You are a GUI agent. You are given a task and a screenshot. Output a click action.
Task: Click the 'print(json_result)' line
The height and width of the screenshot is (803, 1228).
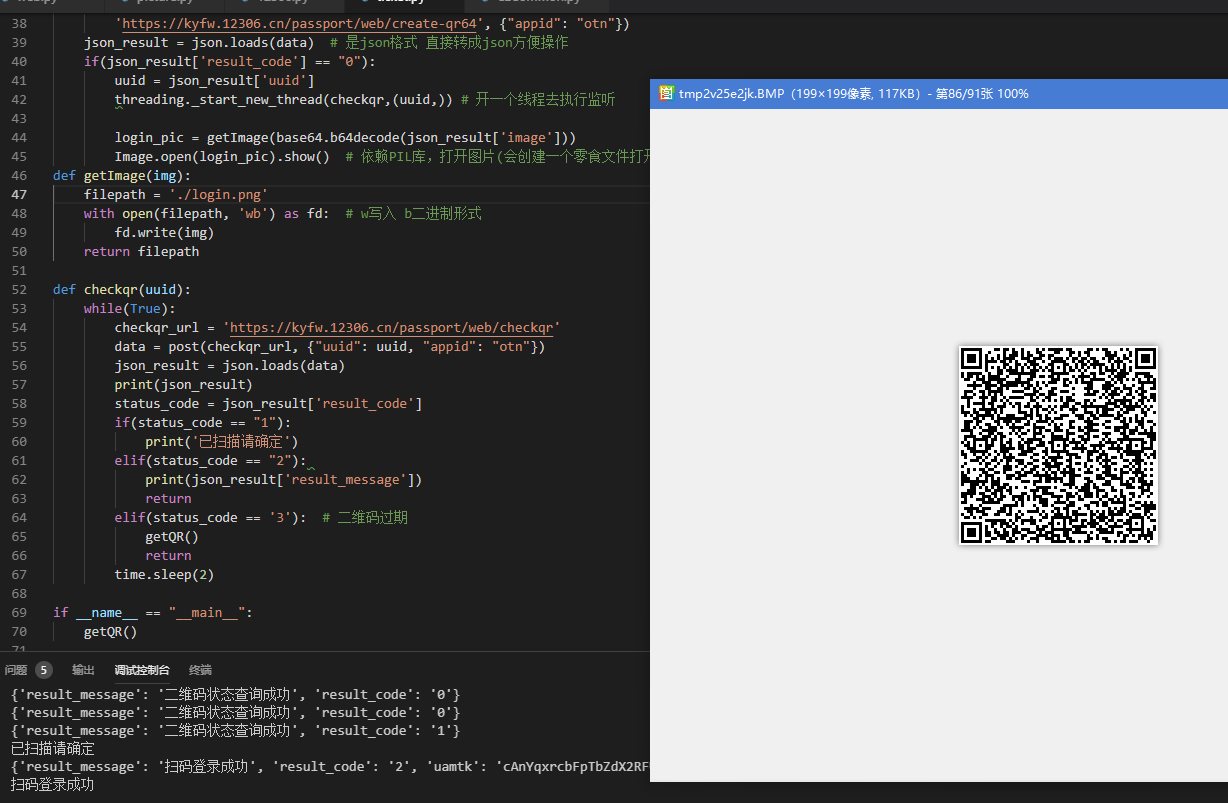(x=183, y=385)
